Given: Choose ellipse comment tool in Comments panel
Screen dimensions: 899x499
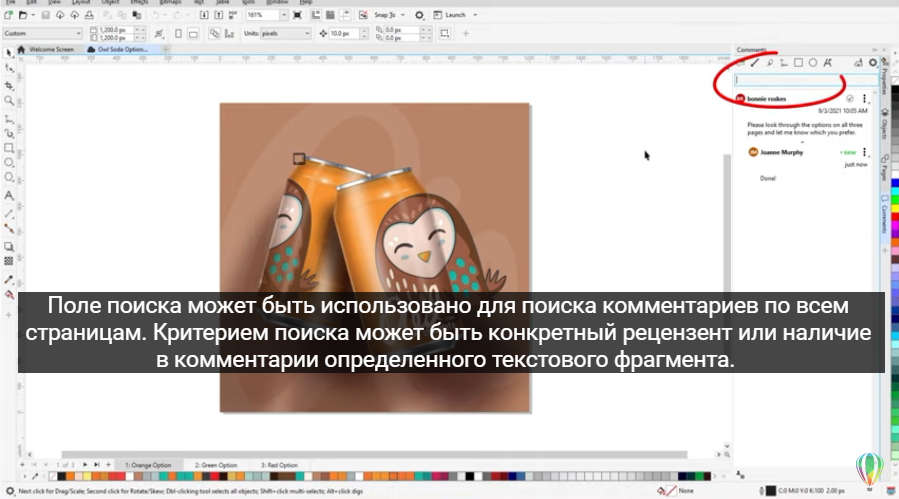Looking at the screenshot, I should tap(813, 63).
